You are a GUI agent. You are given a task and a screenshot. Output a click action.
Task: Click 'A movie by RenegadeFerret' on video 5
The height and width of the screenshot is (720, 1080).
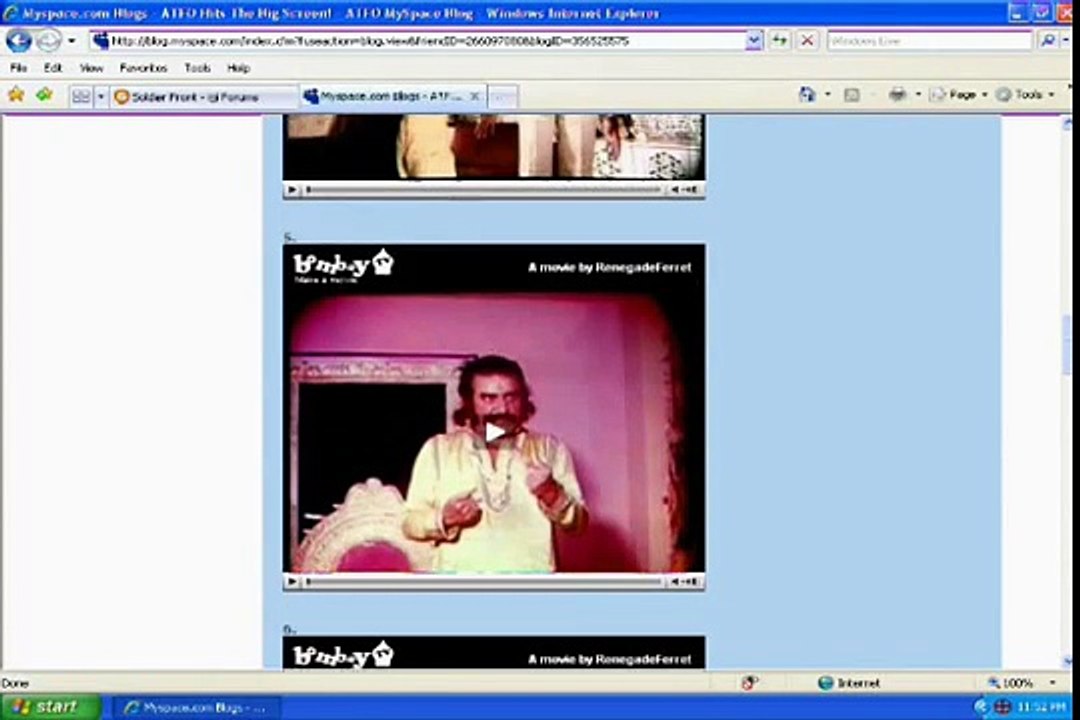[610, 267]
